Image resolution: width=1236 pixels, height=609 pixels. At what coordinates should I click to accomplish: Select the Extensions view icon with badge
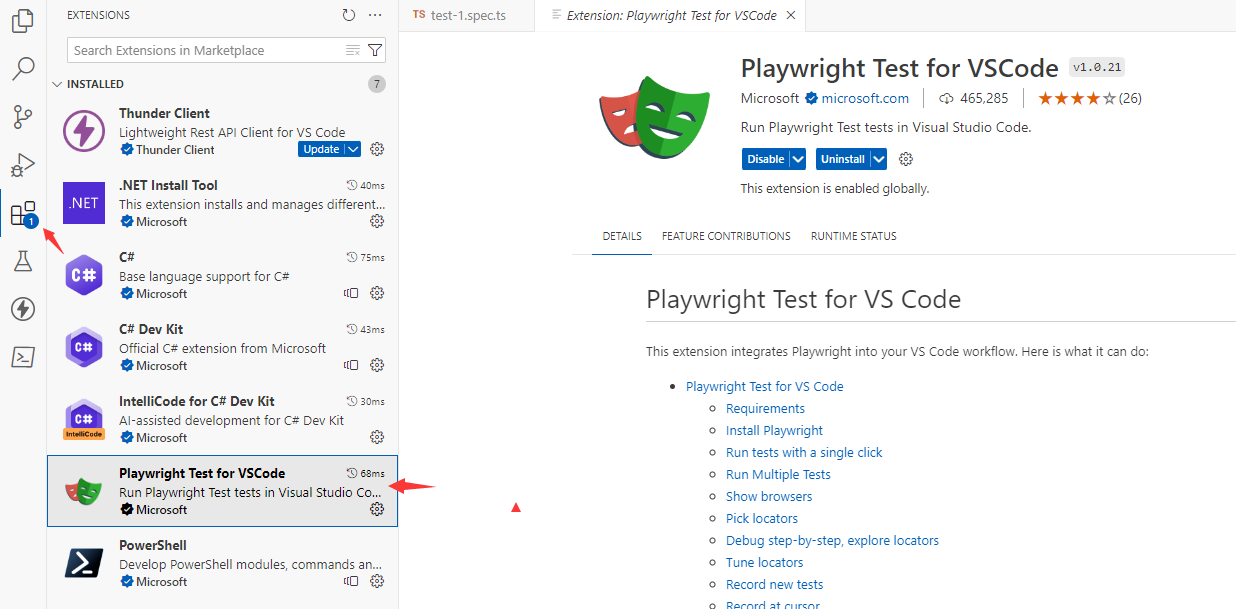[x=23, y=213]
